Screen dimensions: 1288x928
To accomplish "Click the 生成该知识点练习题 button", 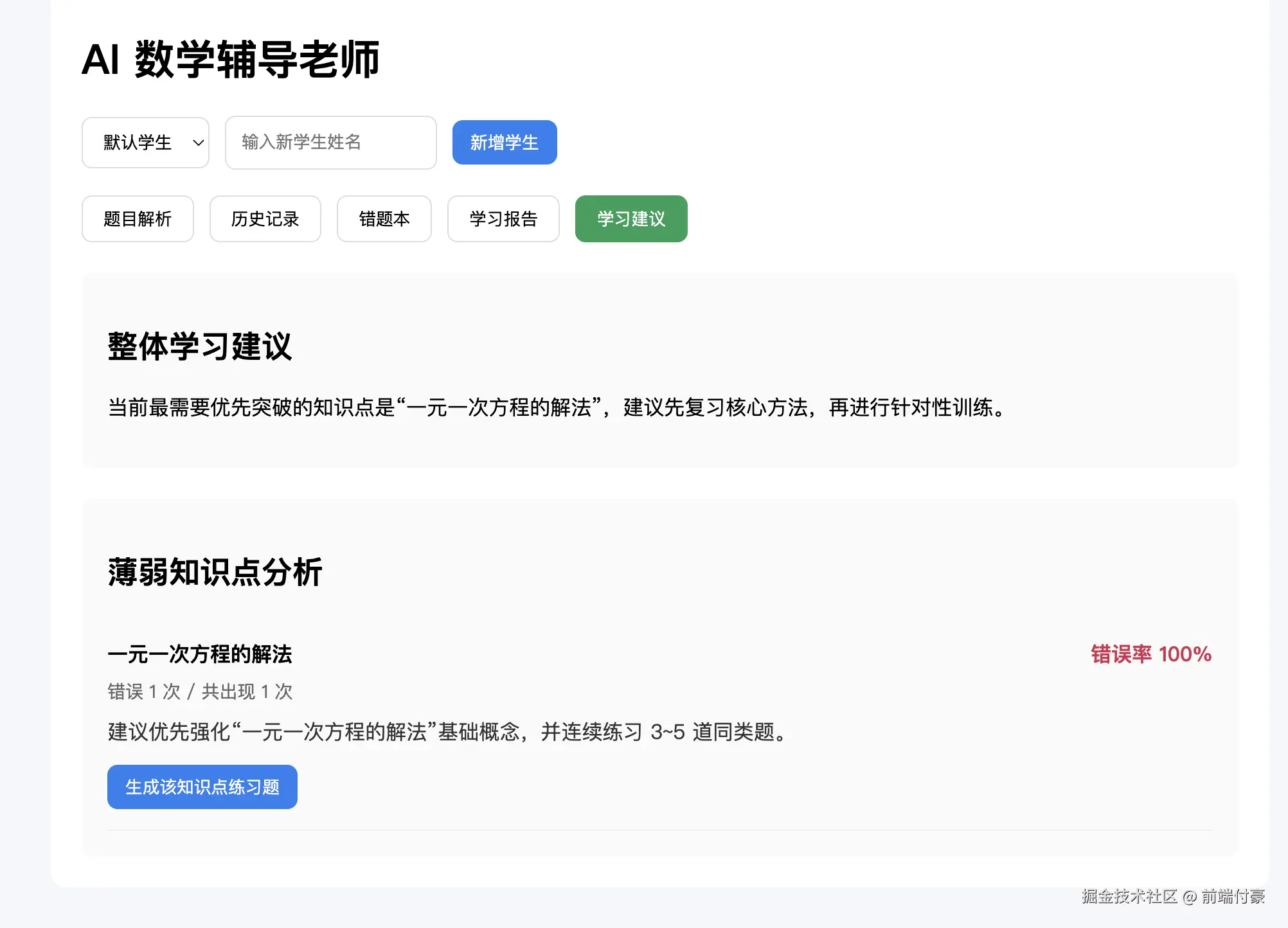I will point(202,787).
